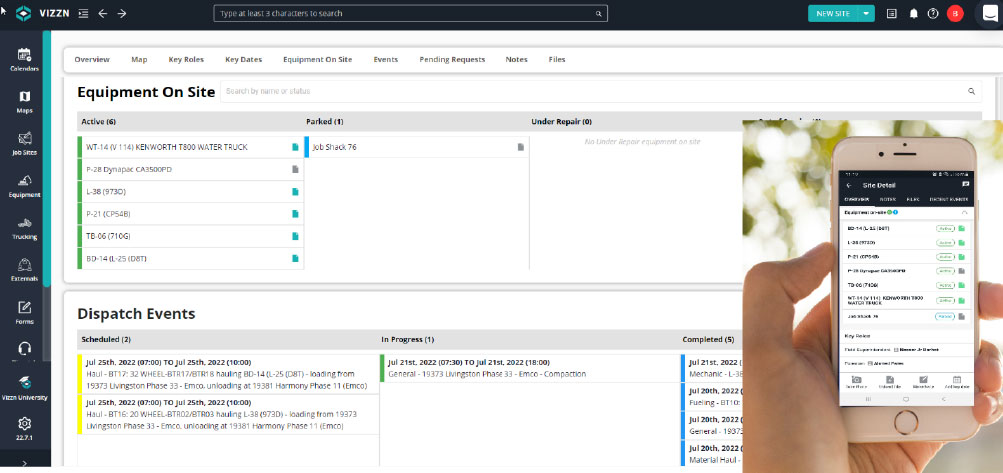Switch to the Files tab
1003x473 pixels.
tap(557, 60)
